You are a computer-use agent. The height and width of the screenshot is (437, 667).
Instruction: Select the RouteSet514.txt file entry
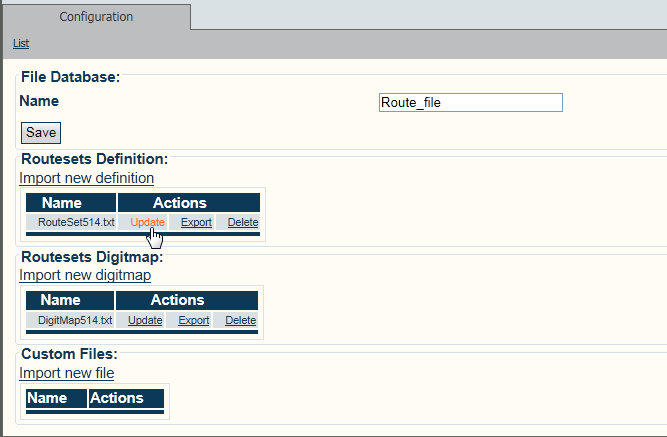(x=70, y=222)
